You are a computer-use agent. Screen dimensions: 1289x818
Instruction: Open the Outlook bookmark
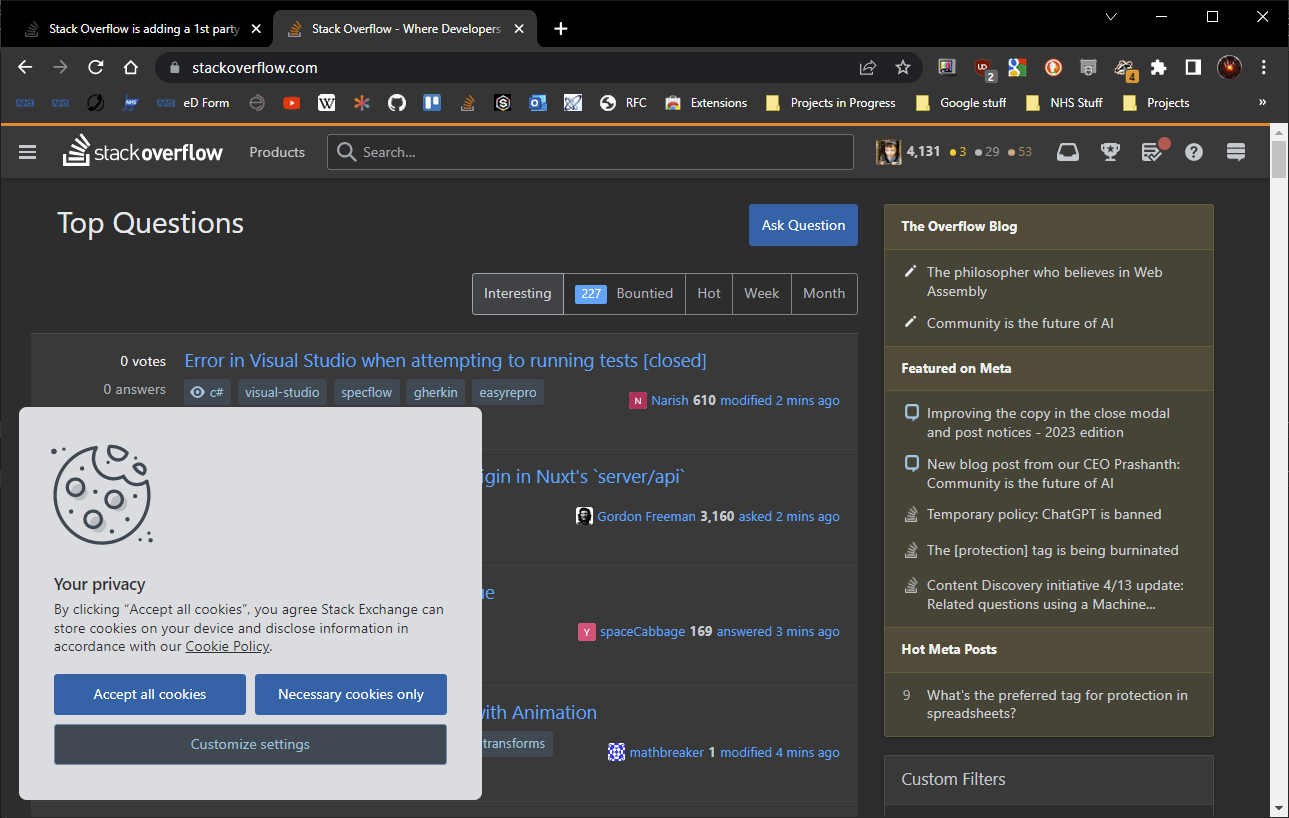(x=537, y=102)
